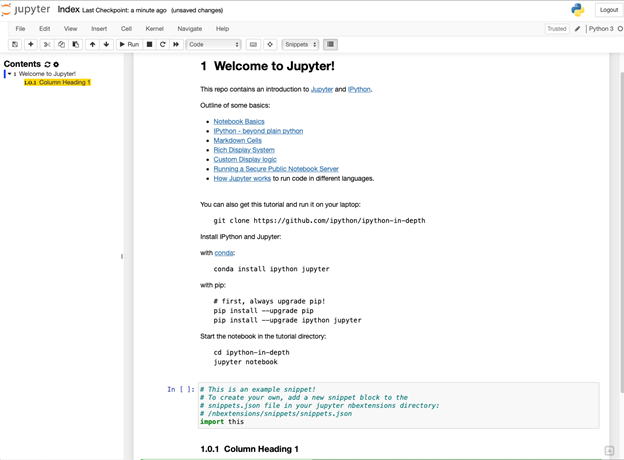Open the Snippets dropdown menu
The width and height of the screenshot is (624, 460).
point(300,44)
